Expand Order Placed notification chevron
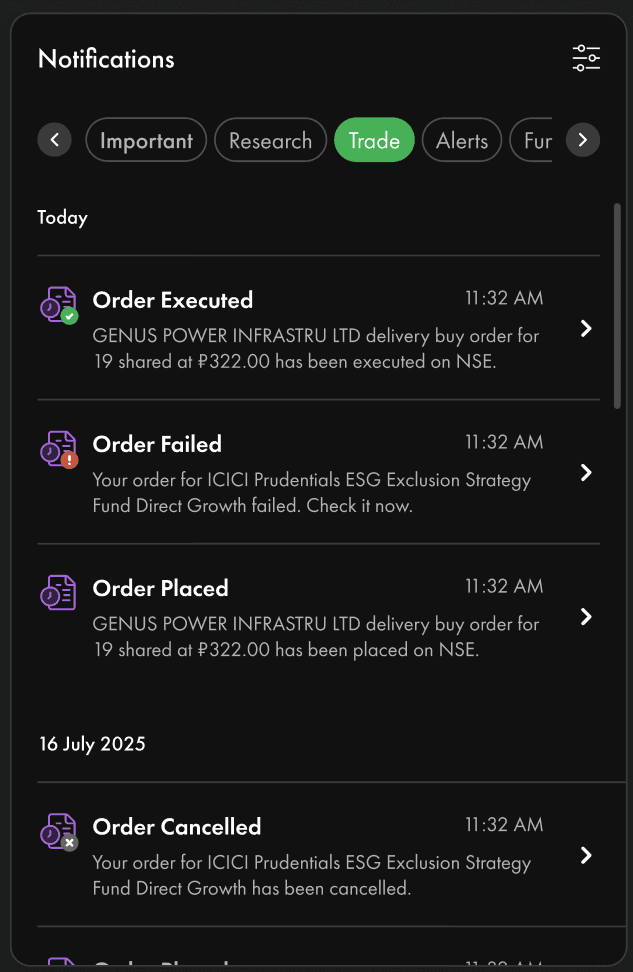633x972 pixels. tap(587, 617)
